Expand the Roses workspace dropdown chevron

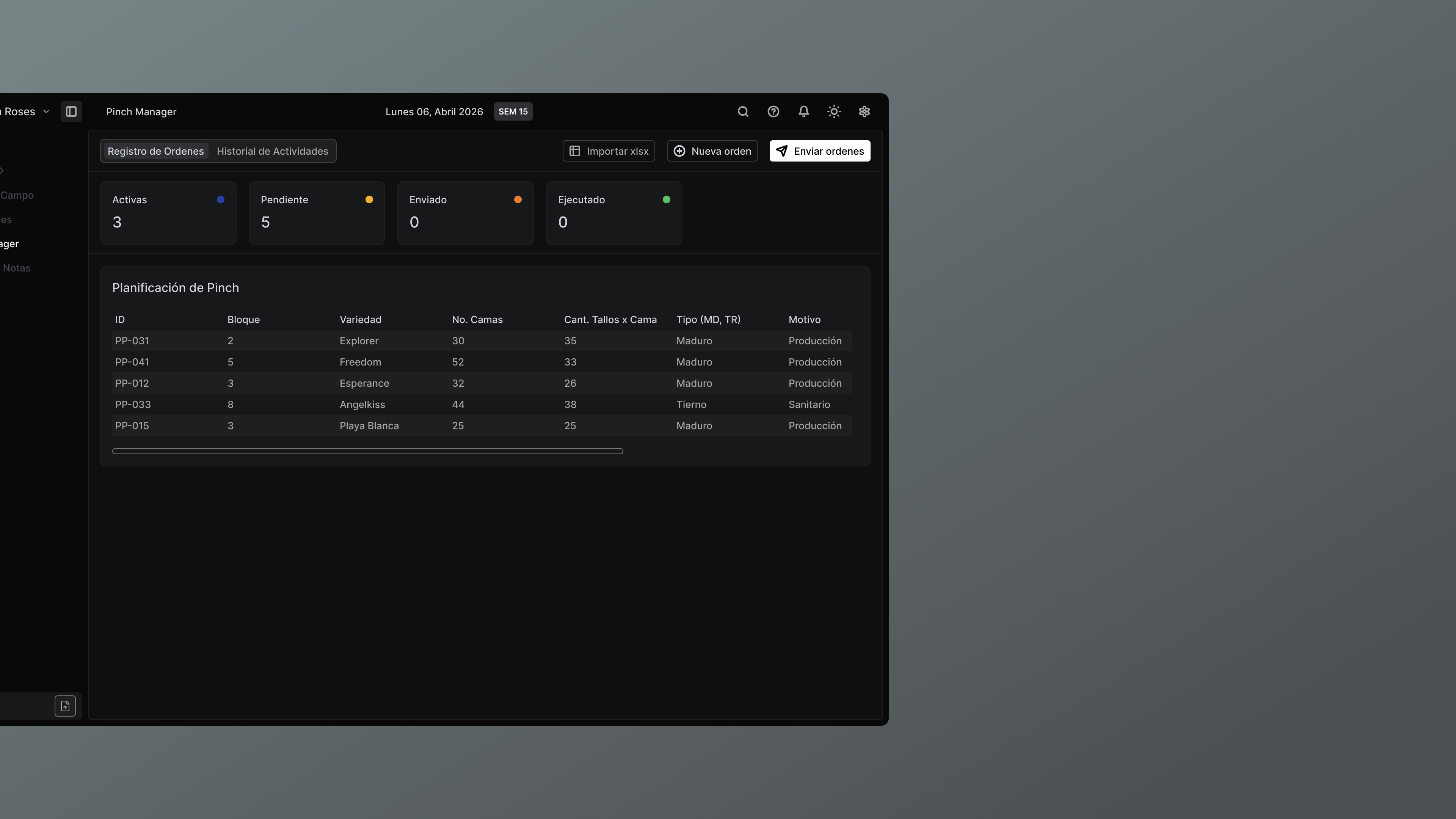coord(46,111)
